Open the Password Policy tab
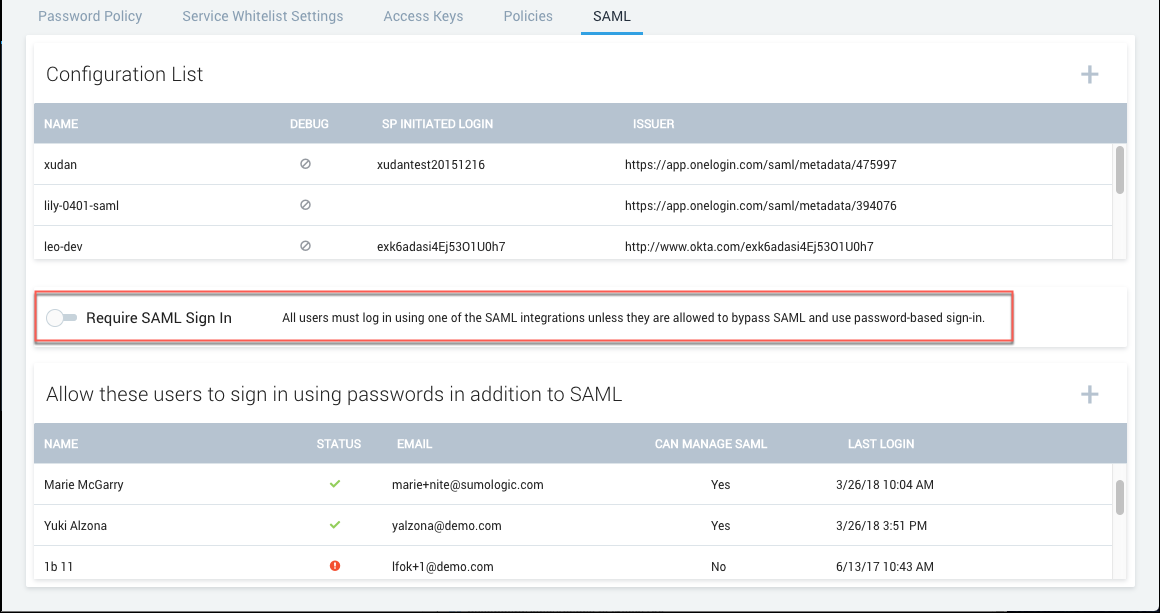Screen dimensions: 1160x613 click(x=90, y=16)
